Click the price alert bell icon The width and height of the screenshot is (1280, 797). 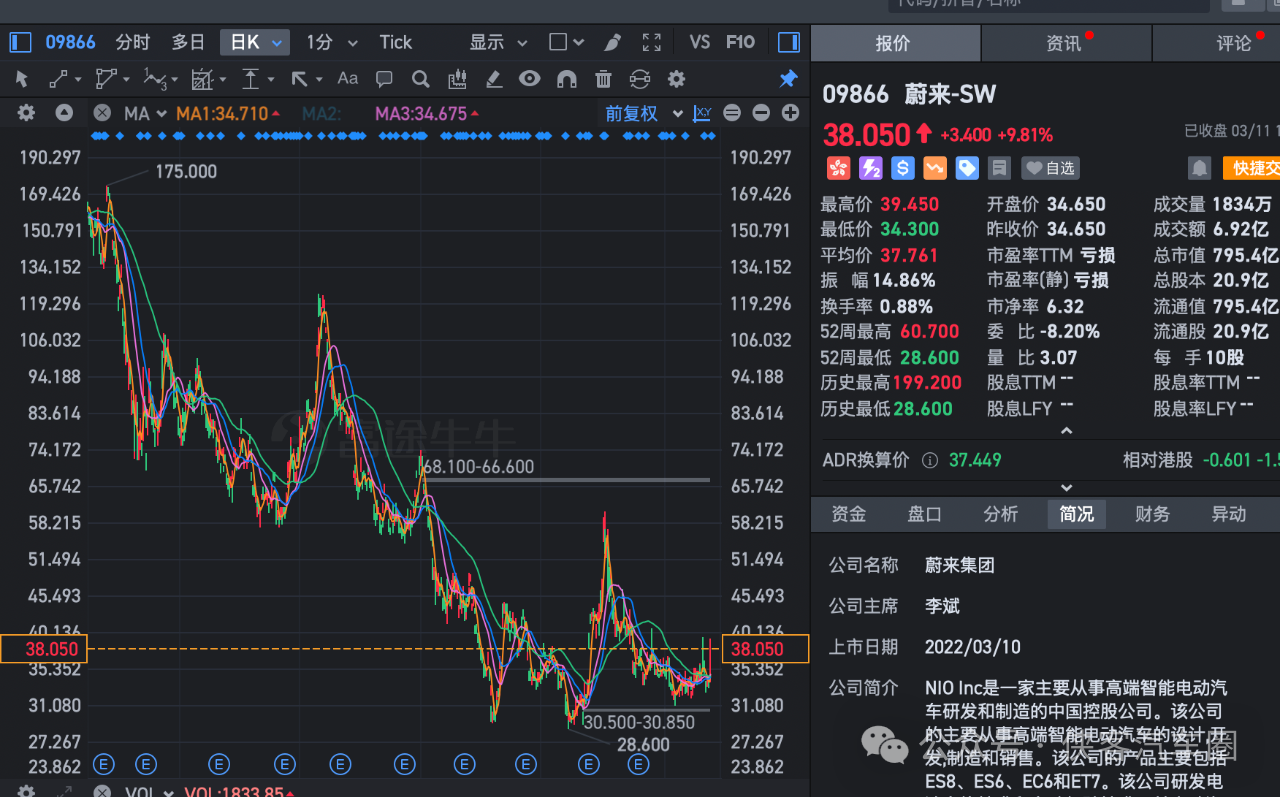coord(1200,168)
